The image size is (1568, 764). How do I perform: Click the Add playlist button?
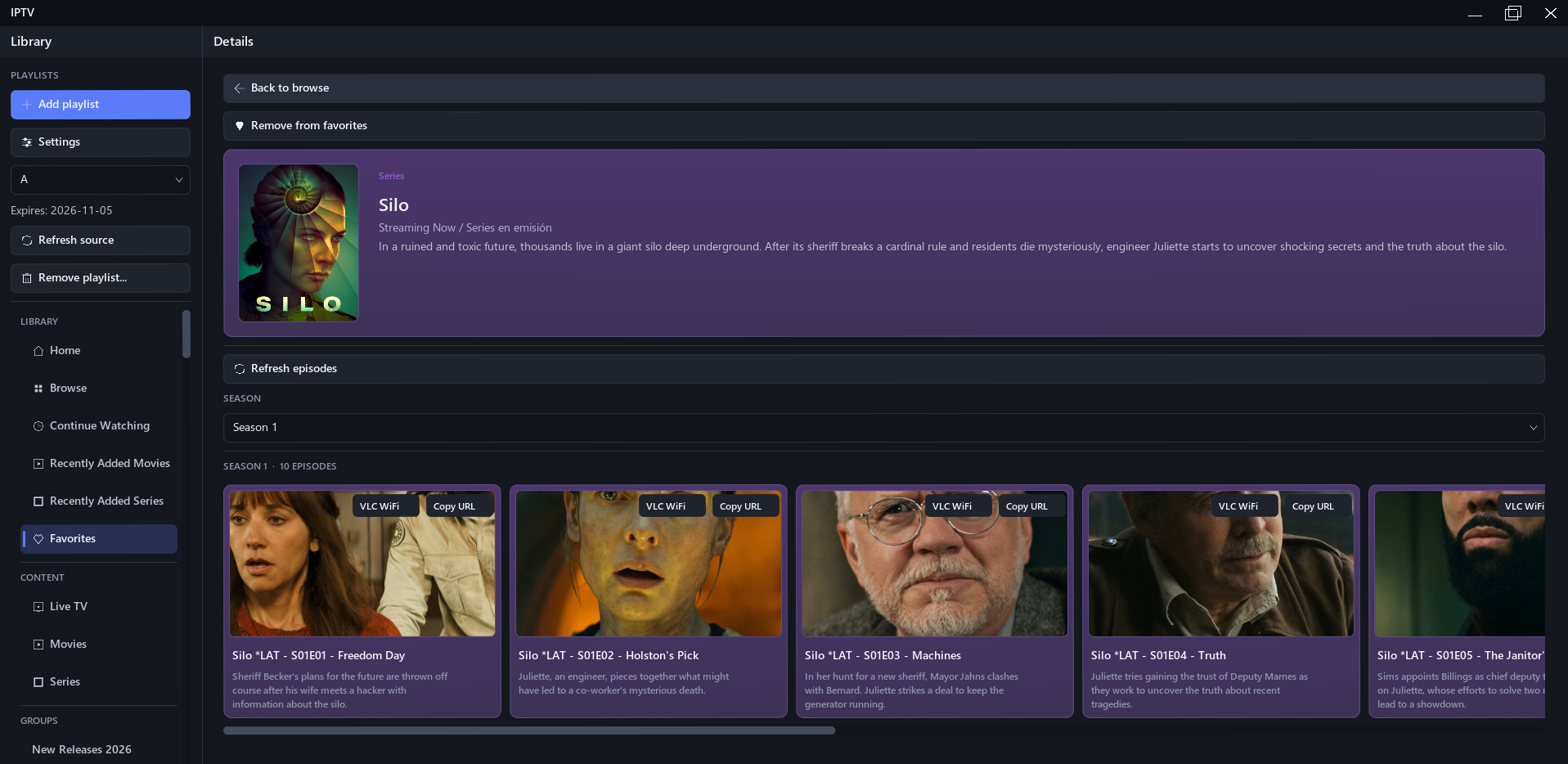(x=101, y=105)
